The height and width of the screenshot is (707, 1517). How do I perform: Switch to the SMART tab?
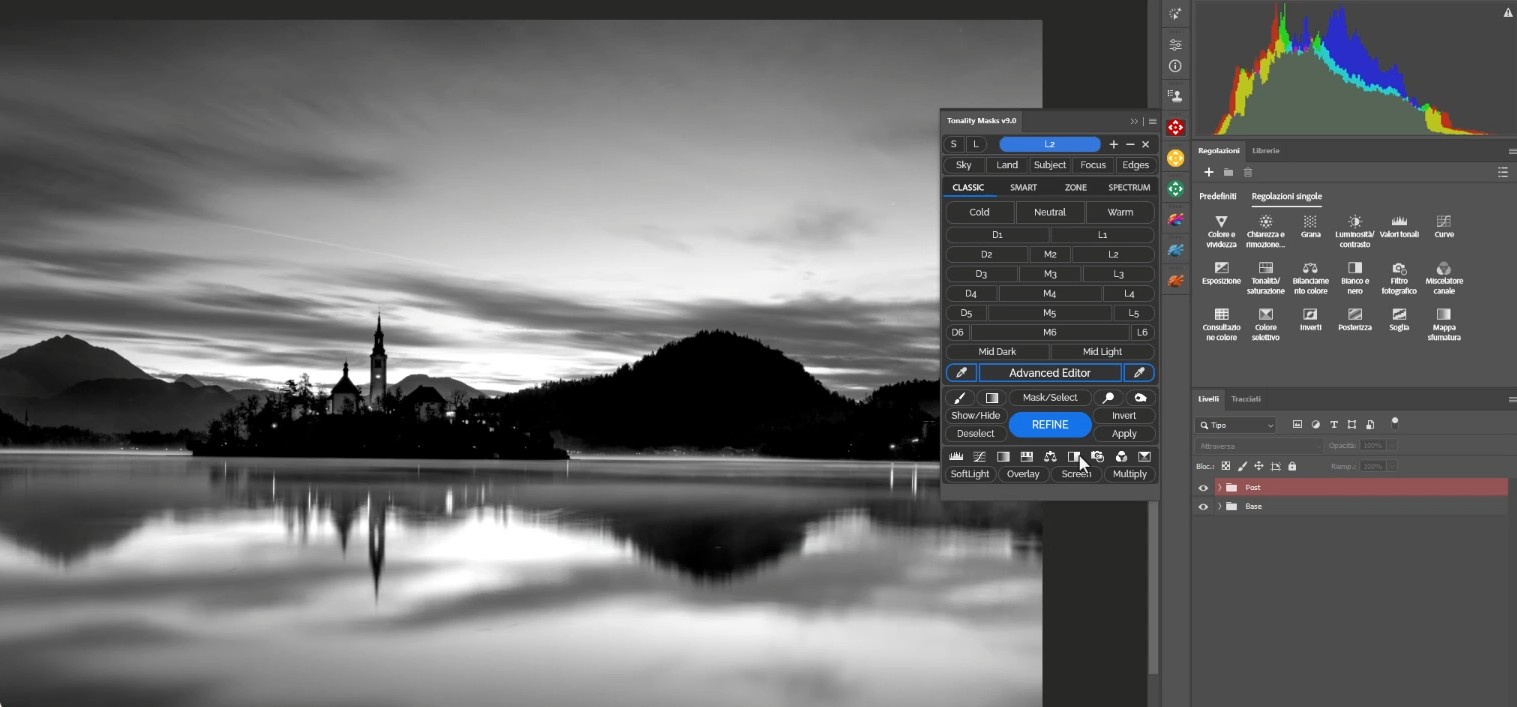(x=1023, y=188)
